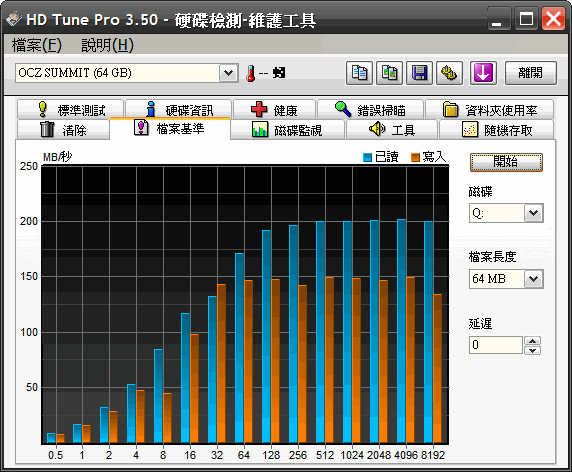Click the orange 寫入 legend swatch
This screenshot has width=572, height=472.
[415, 157]
